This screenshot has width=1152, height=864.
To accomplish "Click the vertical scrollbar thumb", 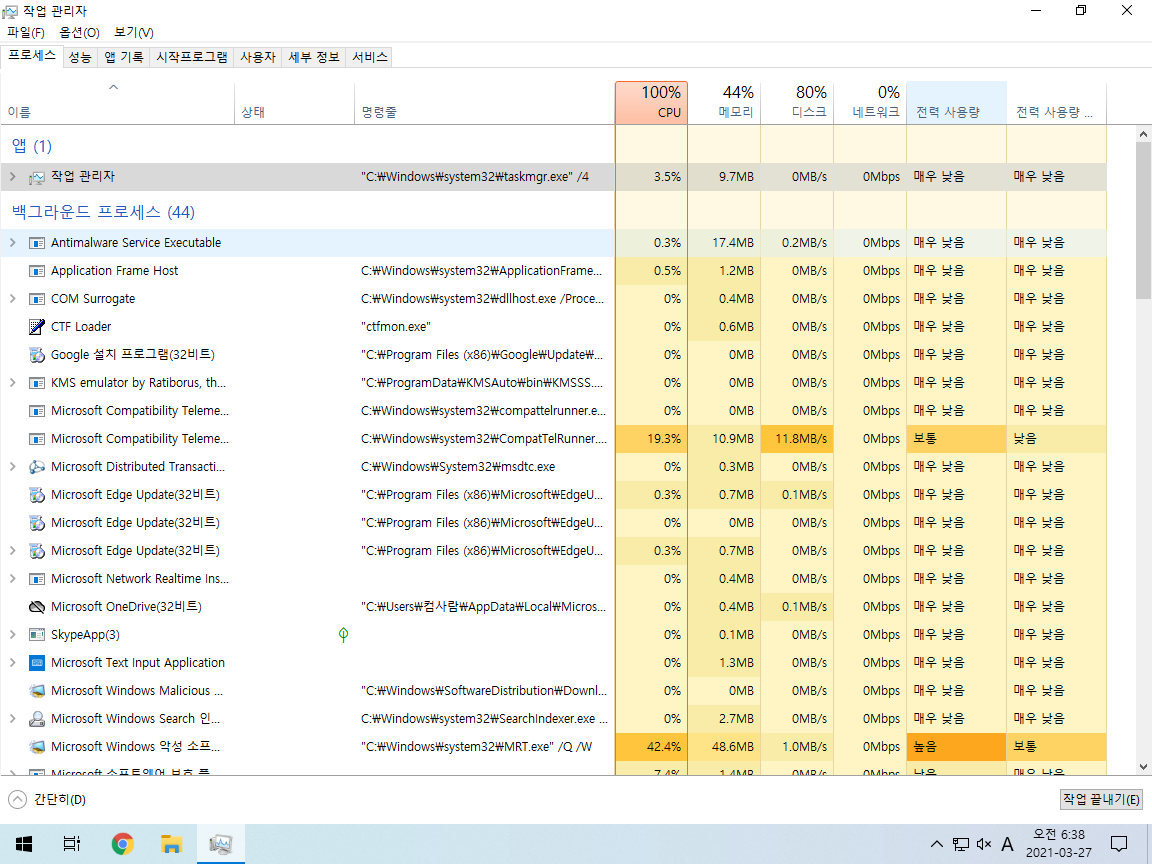I will coord(1143,220).
